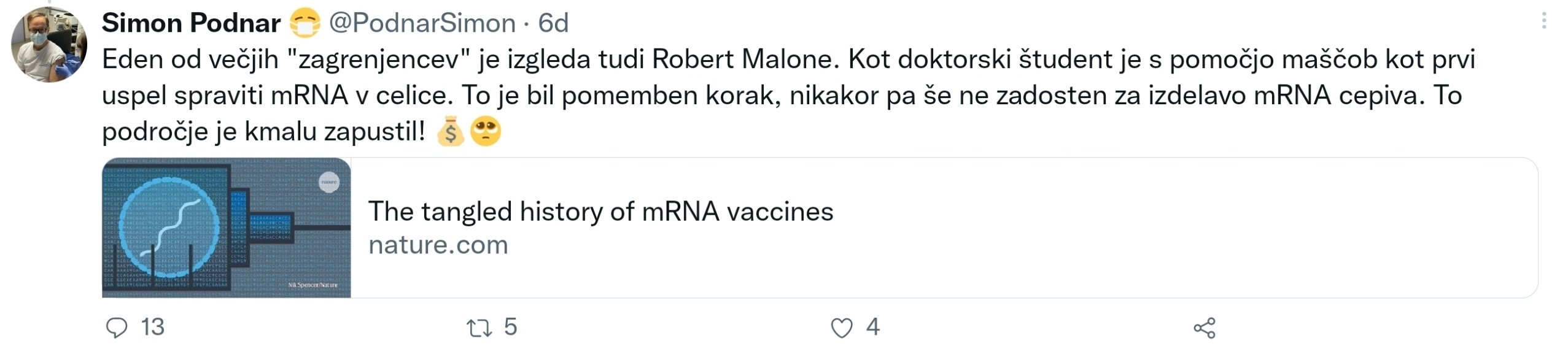Click the retweet count of 5
The height and width of the screenshot is (344, 1568).
(x=511, y=327)
